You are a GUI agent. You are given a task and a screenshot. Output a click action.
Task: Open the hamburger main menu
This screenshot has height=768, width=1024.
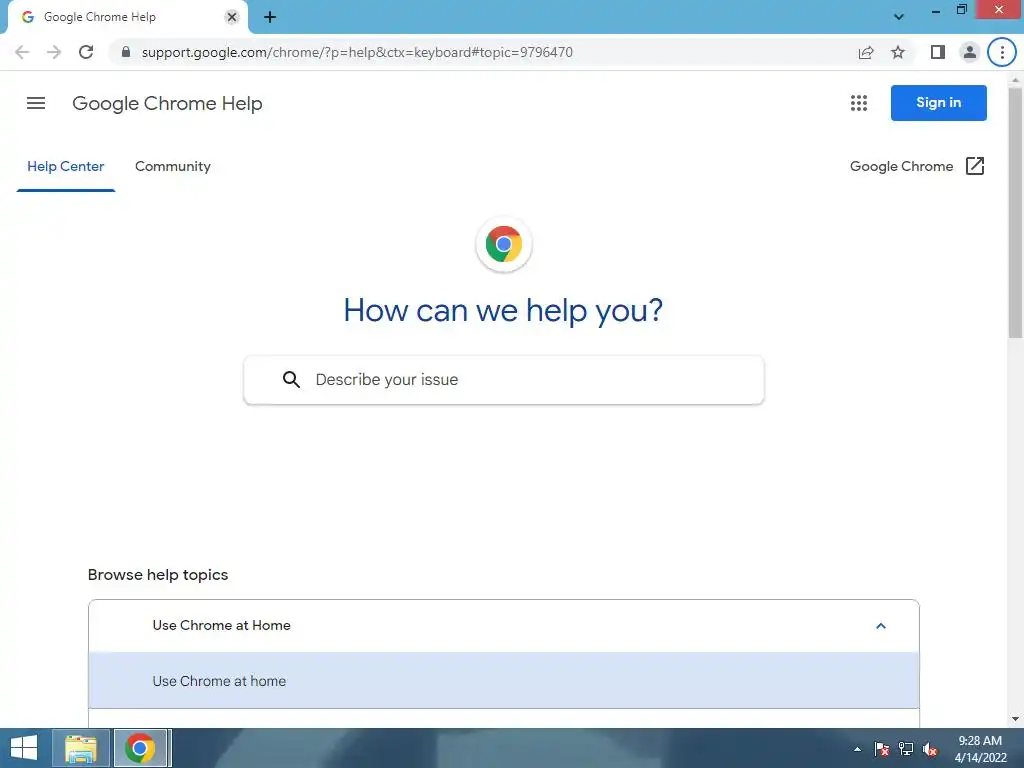pyautogui.click(x=36, y=103)
